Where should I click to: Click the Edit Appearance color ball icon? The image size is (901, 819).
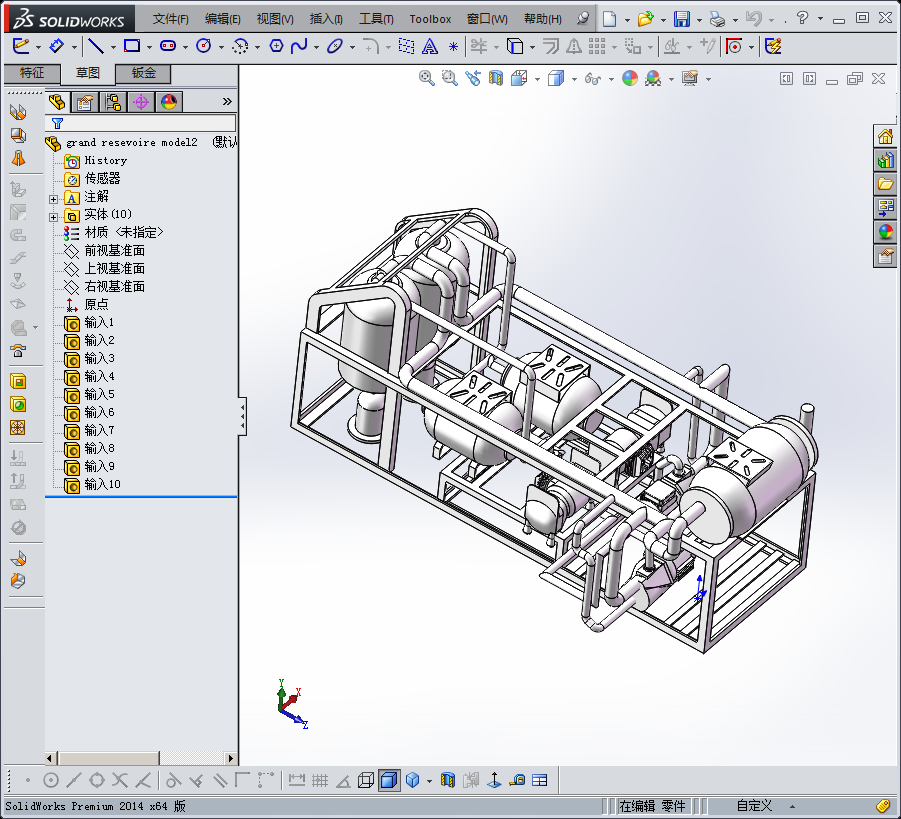pyautogui.click(x=629, y=78)
